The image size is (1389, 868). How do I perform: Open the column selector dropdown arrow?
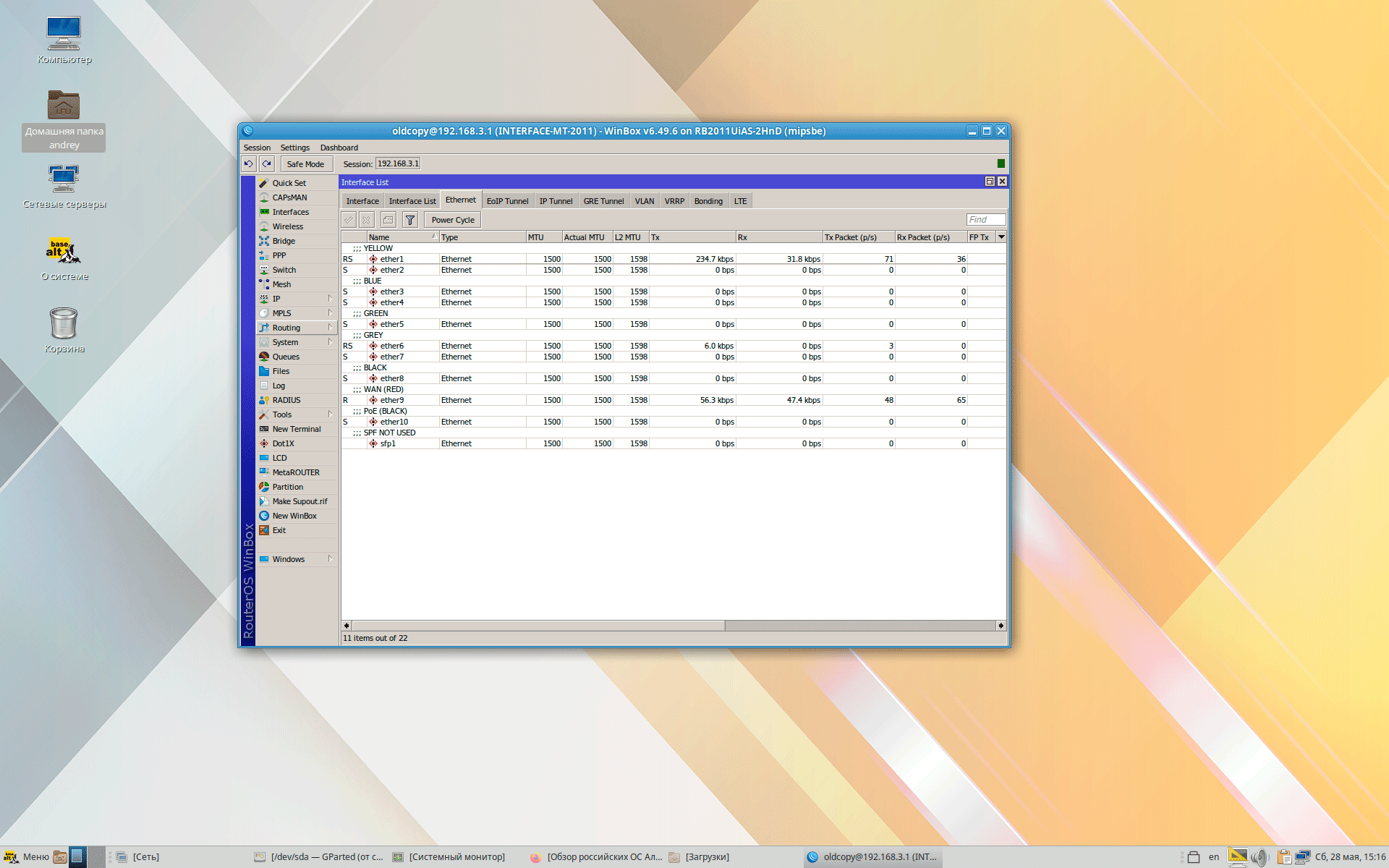point(1001,237)
